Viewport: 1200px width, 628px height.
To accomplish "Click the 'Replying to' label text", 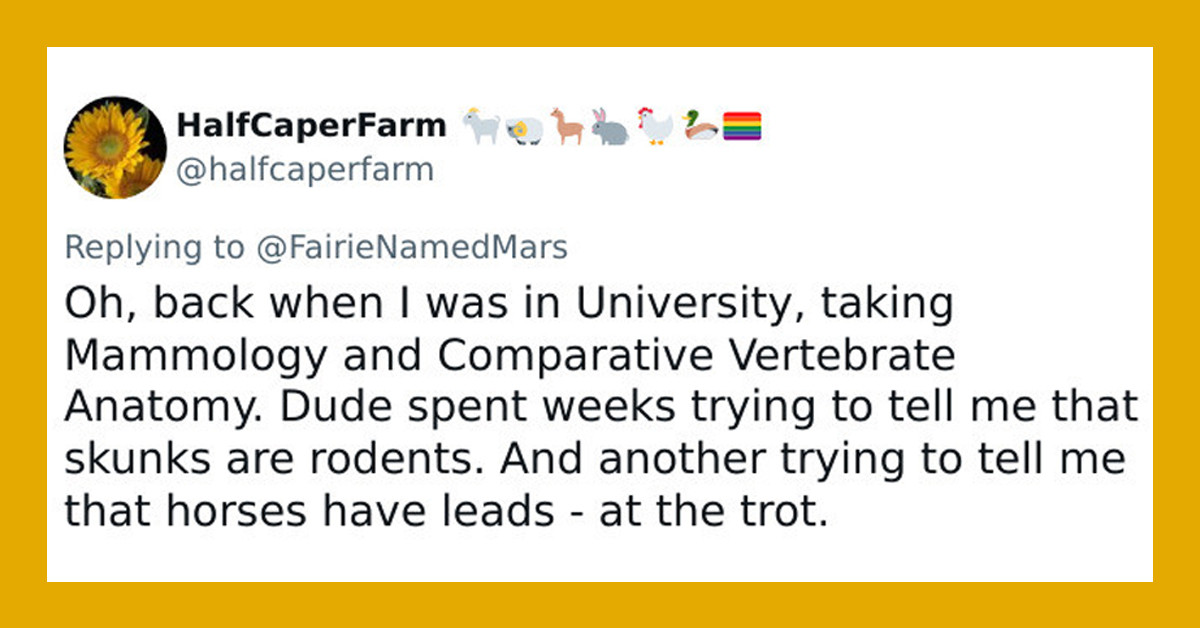I will (x=154, y=248).
